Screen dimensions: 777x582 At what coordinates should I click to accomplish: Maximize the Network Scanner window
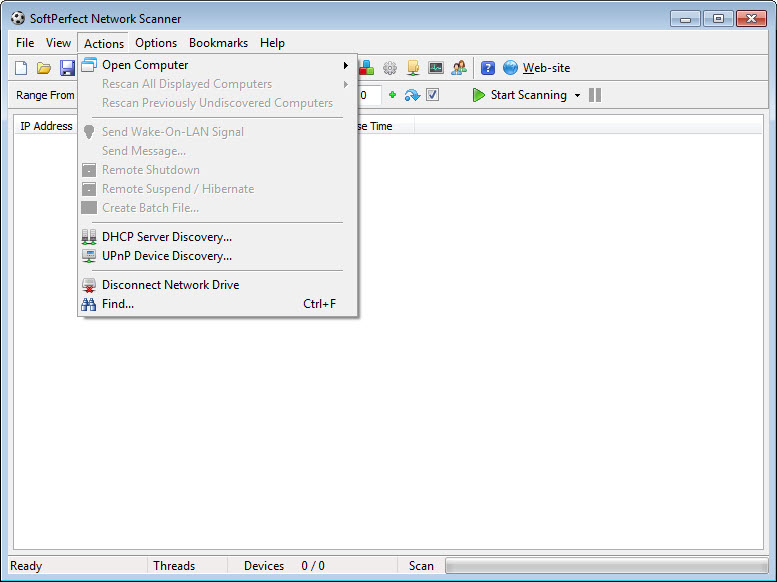point(718,19)
